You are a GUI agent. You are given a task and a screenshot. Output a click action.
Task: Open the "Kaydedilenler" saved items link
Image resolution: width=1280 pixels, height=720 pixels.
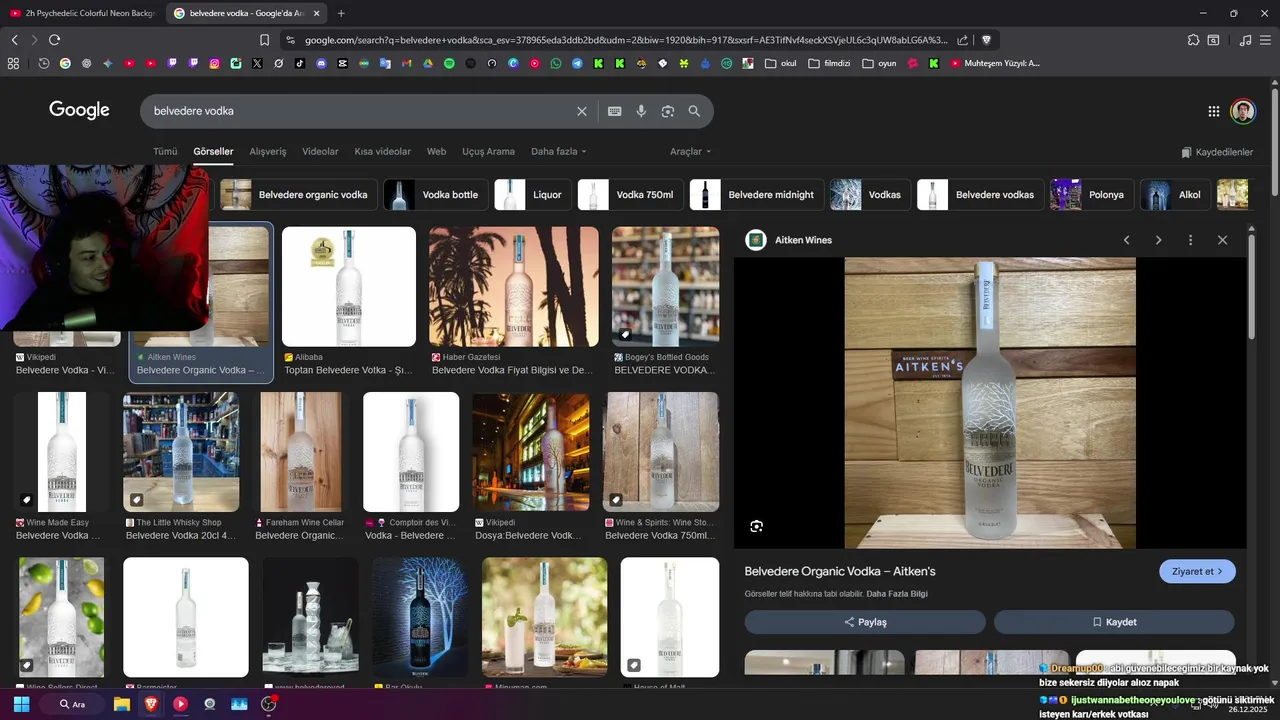(1217, 152)
